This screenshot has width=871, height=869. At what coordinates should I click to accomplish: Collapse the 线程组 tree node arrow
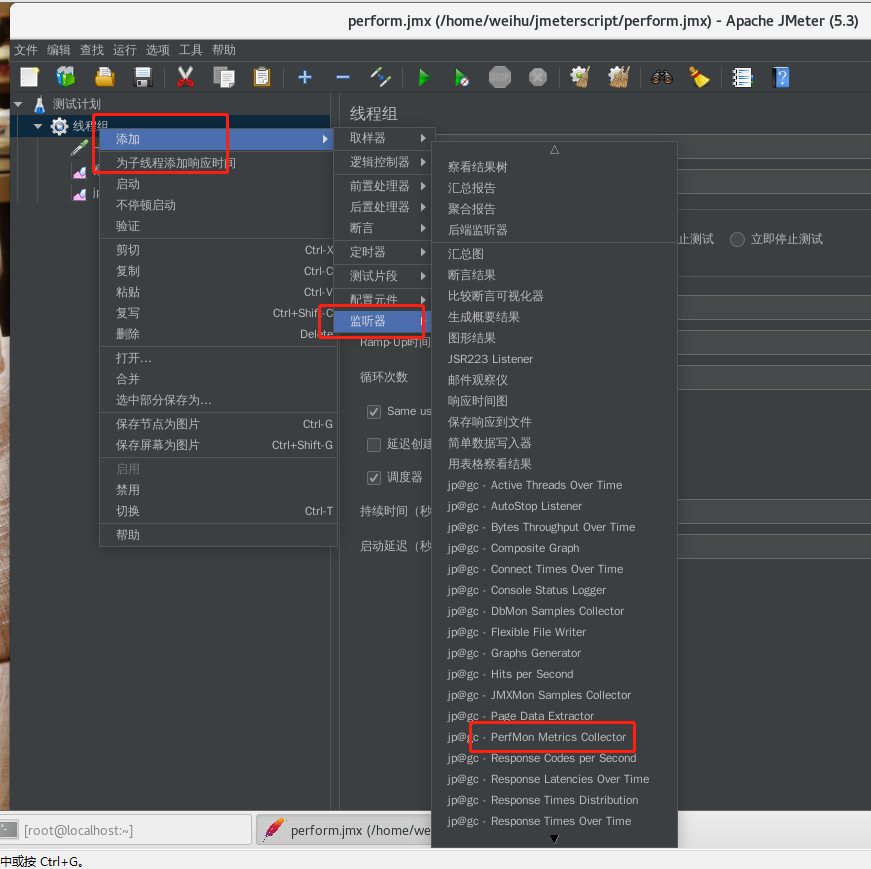[38, 126]
